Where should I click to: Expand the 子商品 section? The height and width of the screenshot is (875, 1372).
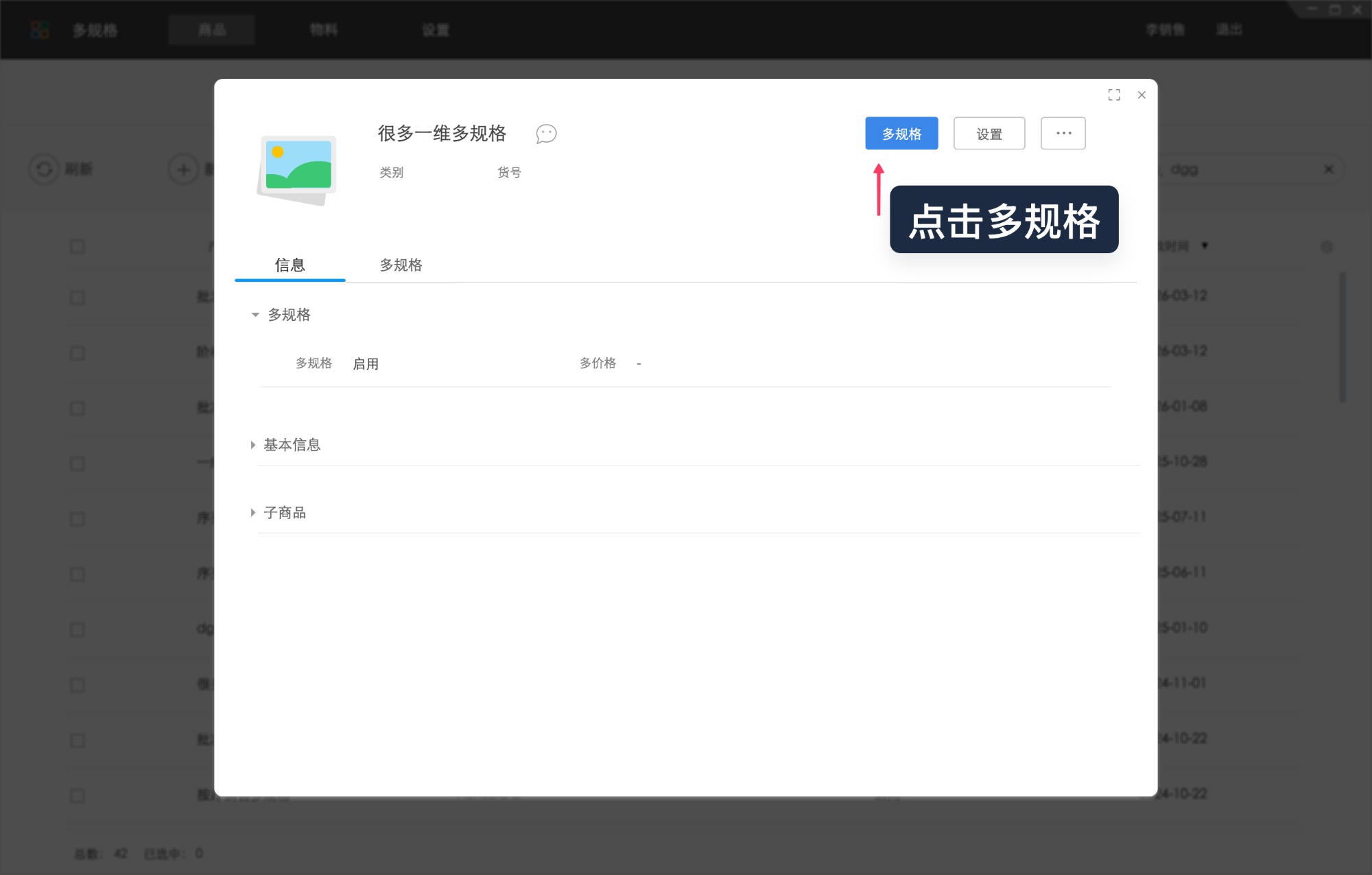point(255,512)
